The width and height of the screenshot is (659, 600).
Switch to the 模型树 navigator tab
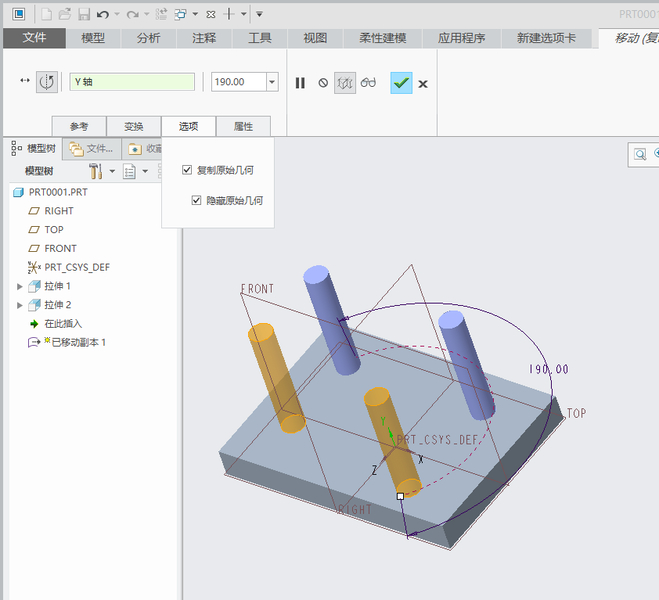pos(34,148)
